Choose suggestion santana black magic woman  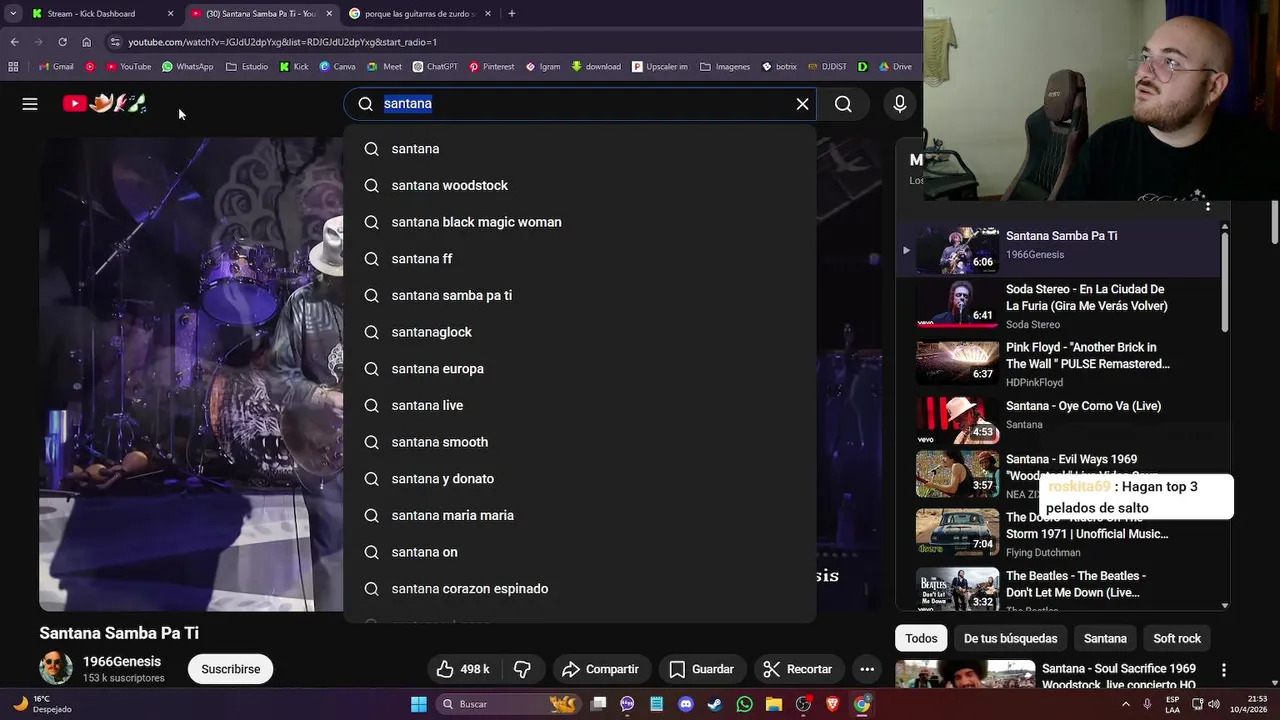580,222
